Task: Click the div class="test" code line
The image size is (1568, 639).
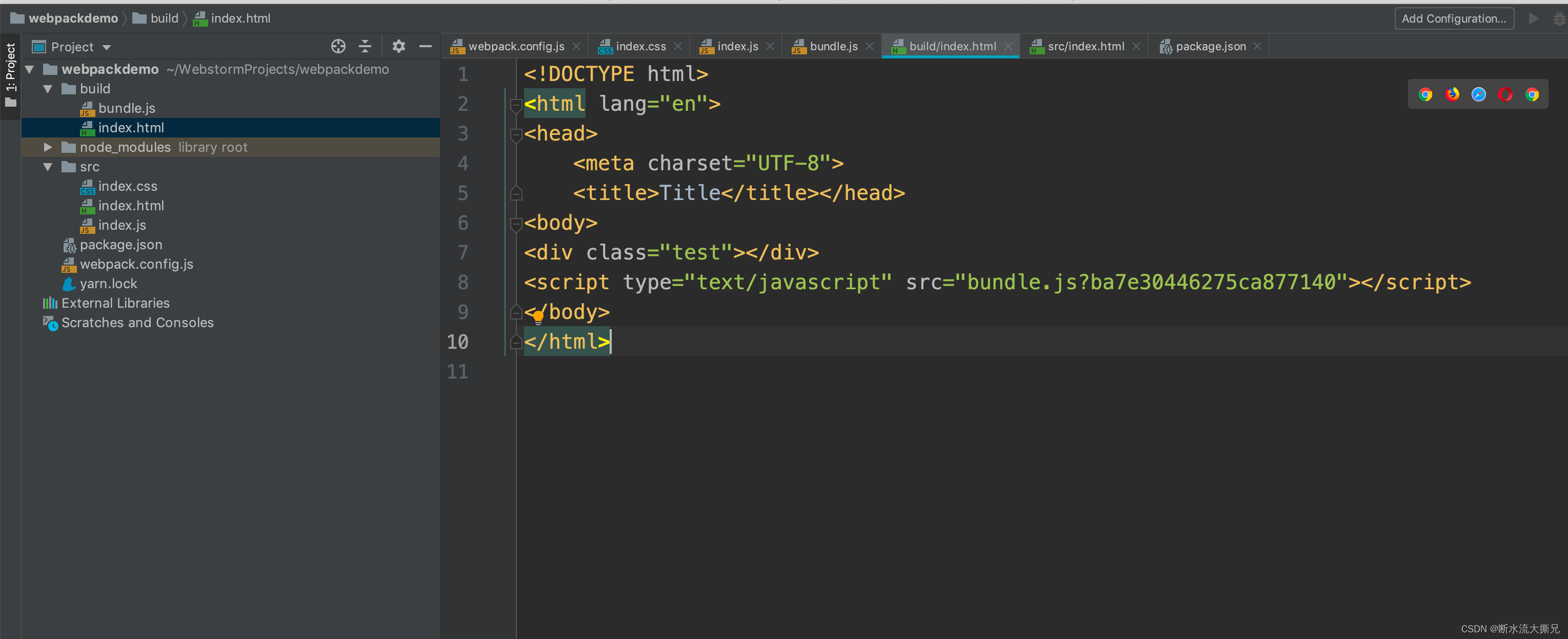Action: point(671,252)
